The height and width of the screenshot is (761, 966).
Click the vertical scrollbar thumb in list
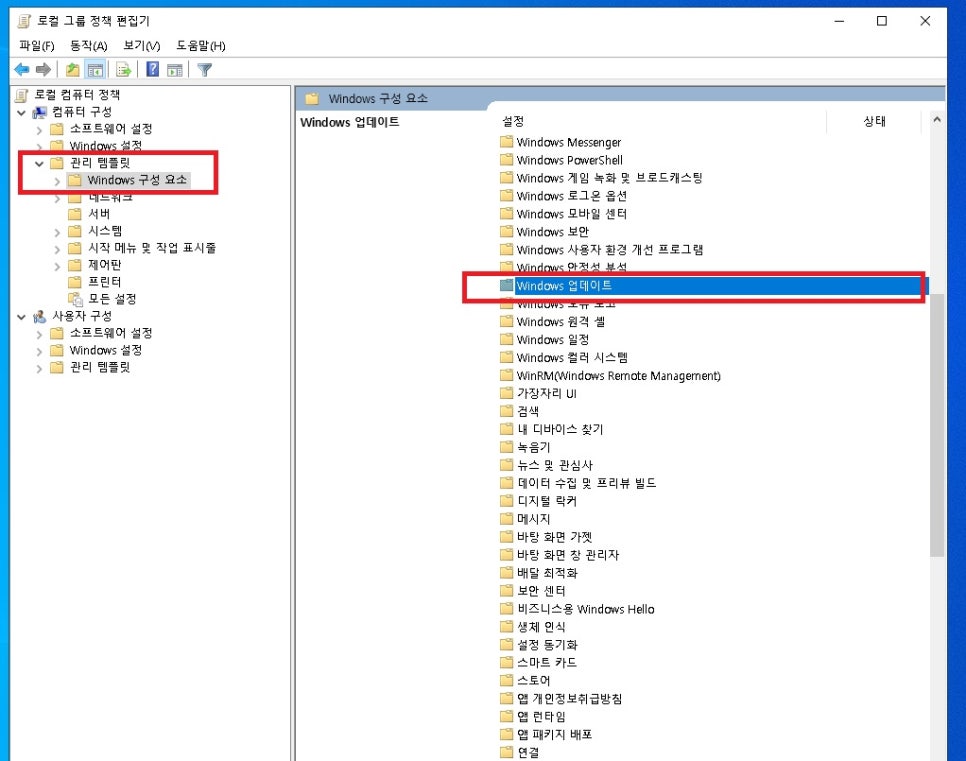[x=936, y=425]
